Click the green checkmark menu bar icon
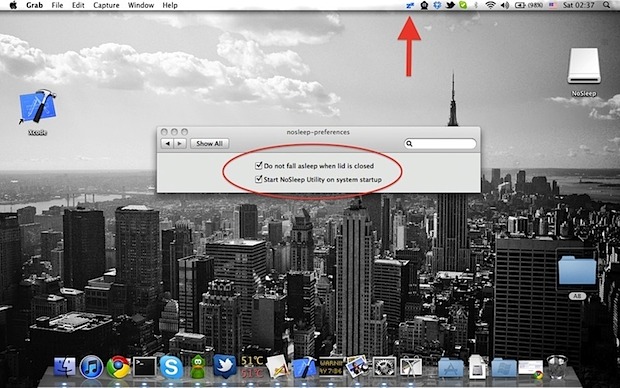The height and width of the screenshot is (388, 620). (x=463, y=5)
